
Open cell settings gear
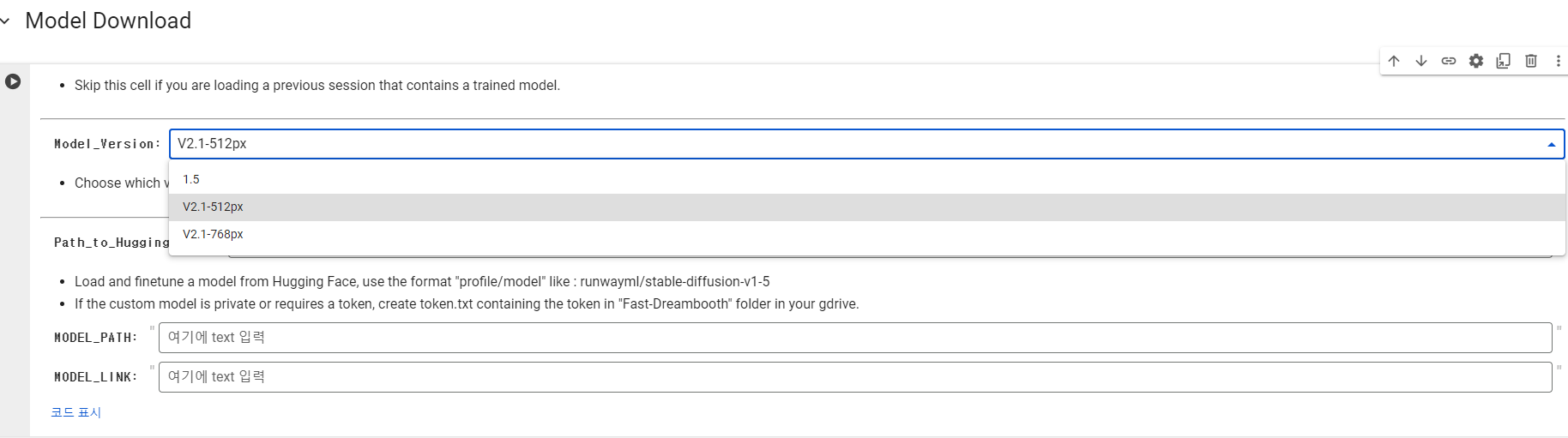tap(1476, 61)
